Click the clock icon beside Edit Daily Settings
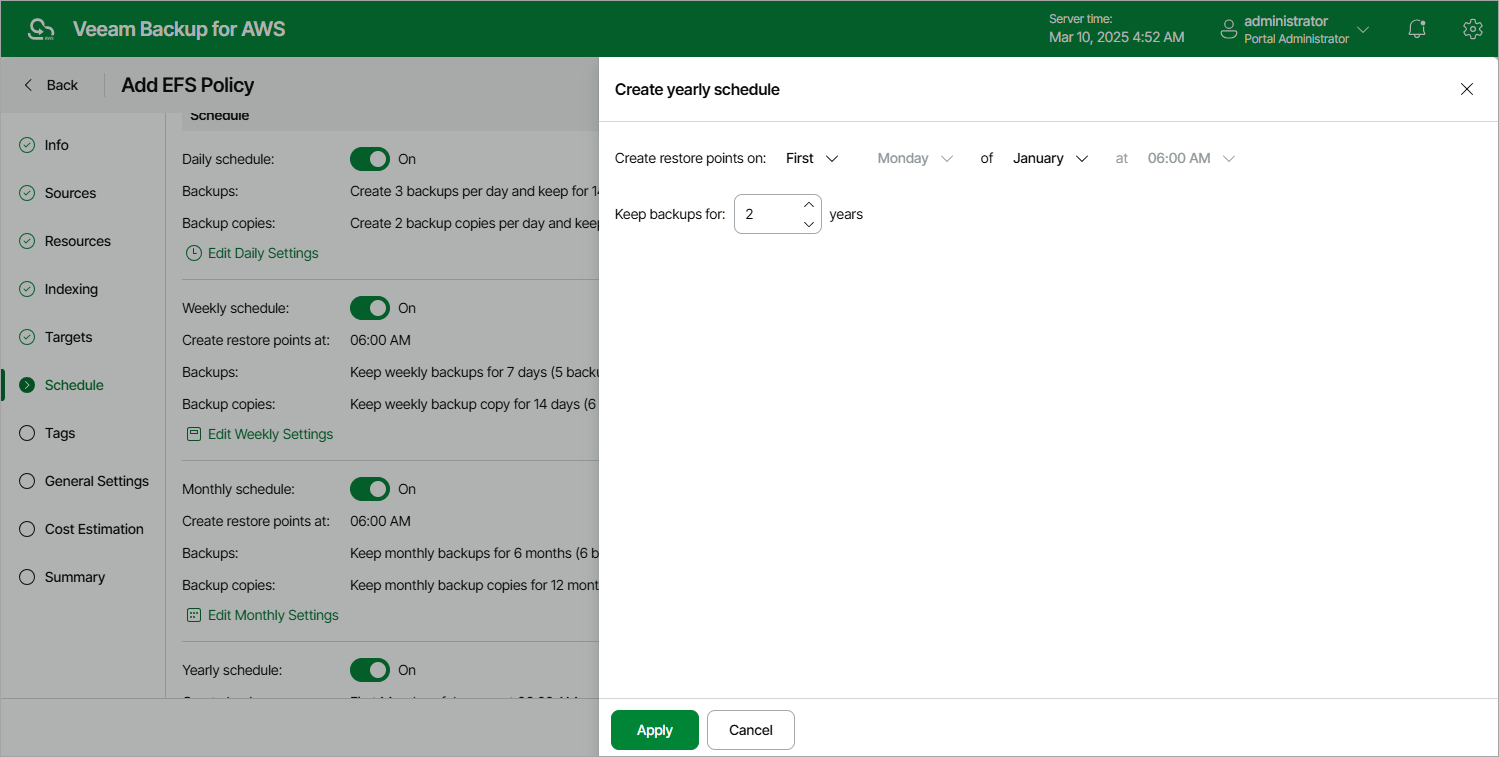 194,253
